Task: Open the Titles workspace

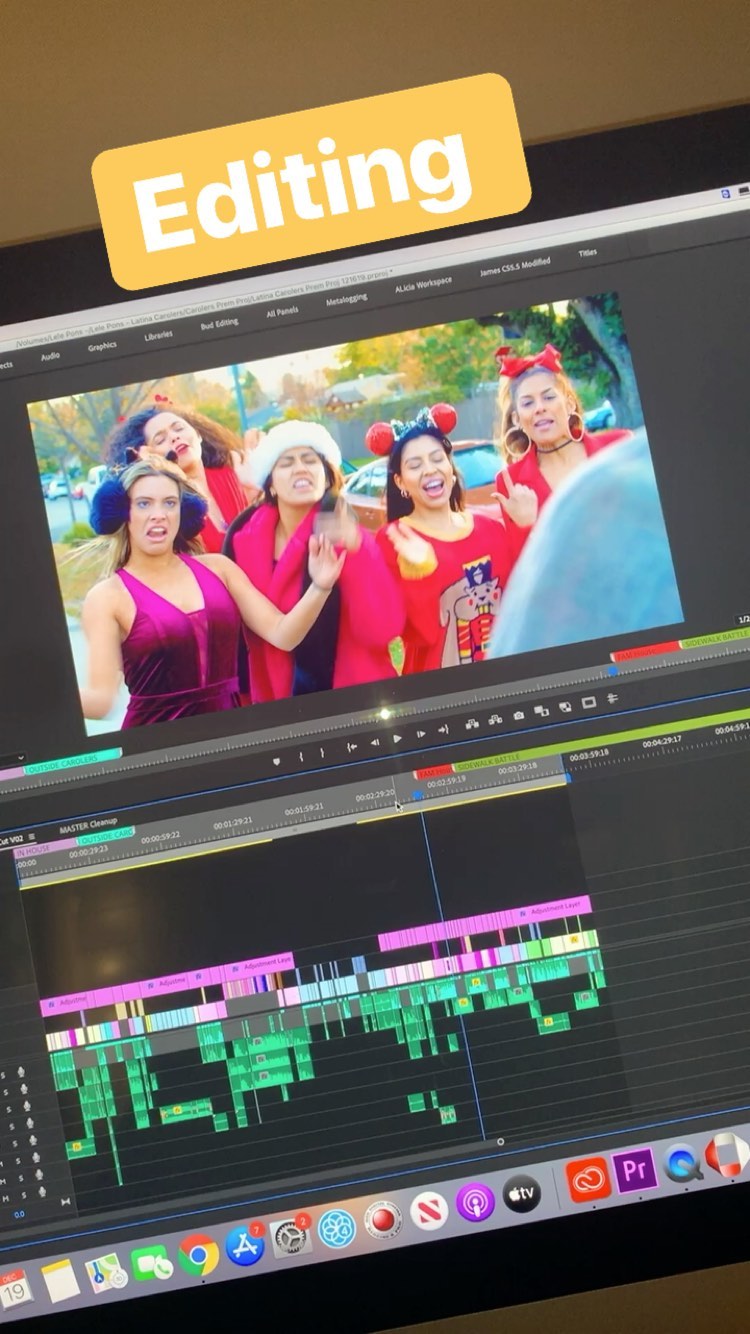Action: click(588, 252)
